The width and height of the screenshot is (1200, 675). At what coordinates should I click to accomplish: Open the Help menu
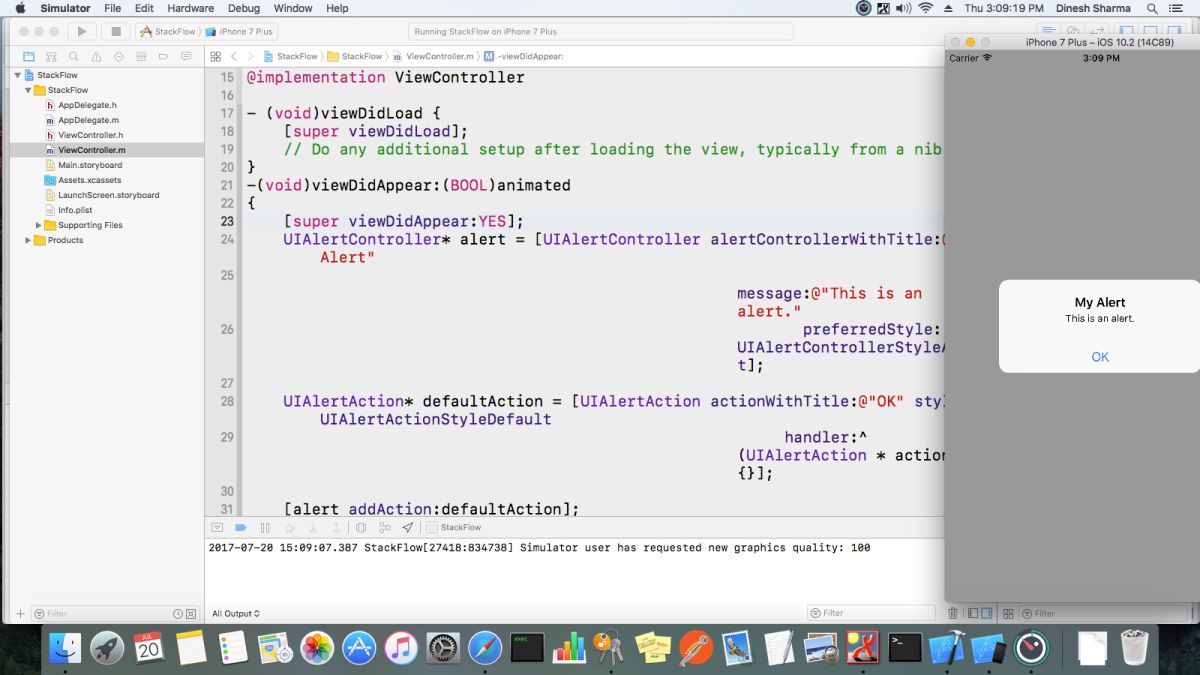click(338, 8)
